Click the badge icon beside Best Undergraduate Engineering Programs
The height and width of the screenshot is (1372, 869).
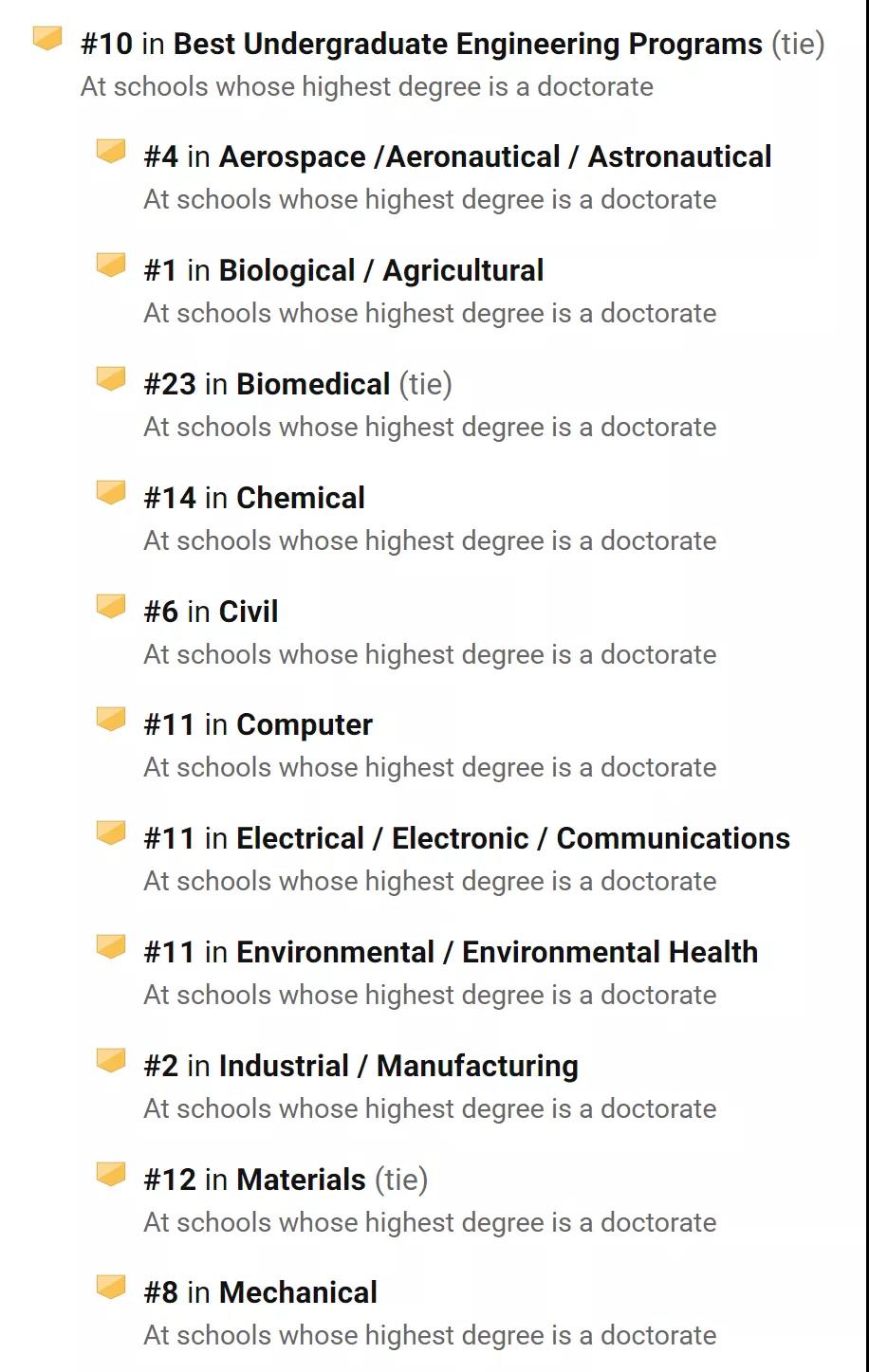click(x=47, y=38)
